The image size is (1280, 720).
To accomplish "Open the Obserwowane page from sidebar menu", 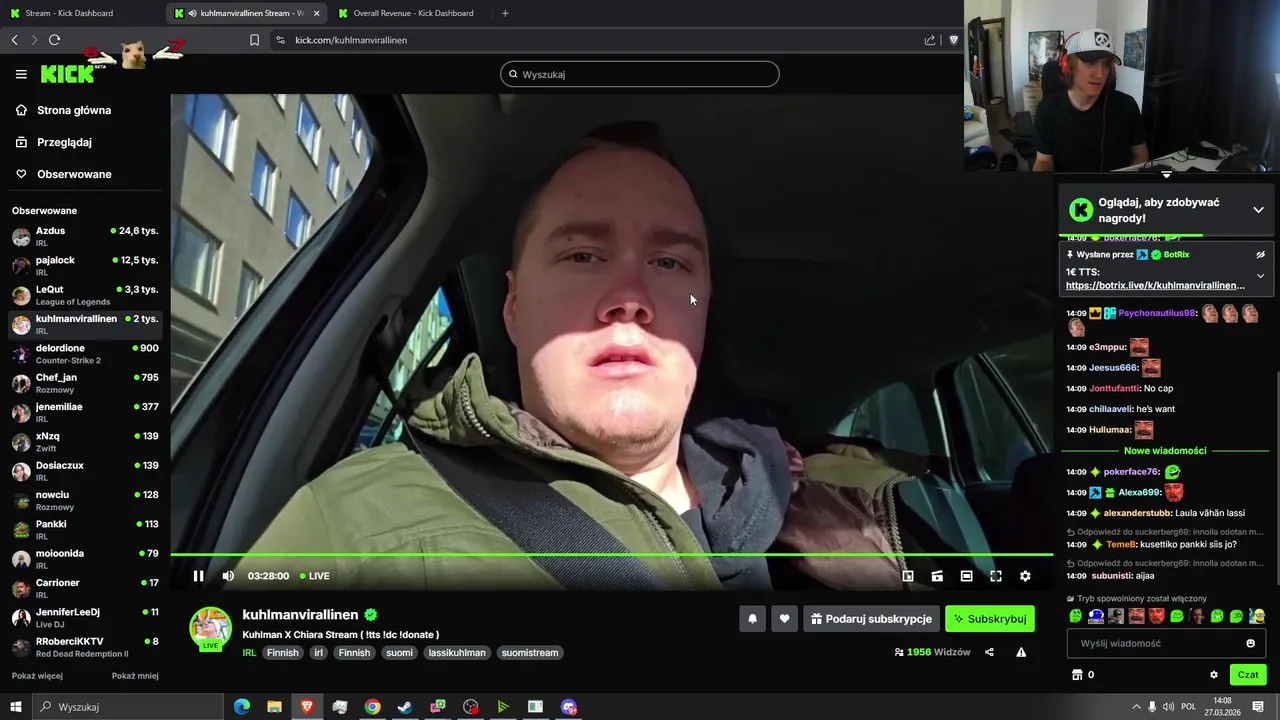I will [x=74, y=174].
